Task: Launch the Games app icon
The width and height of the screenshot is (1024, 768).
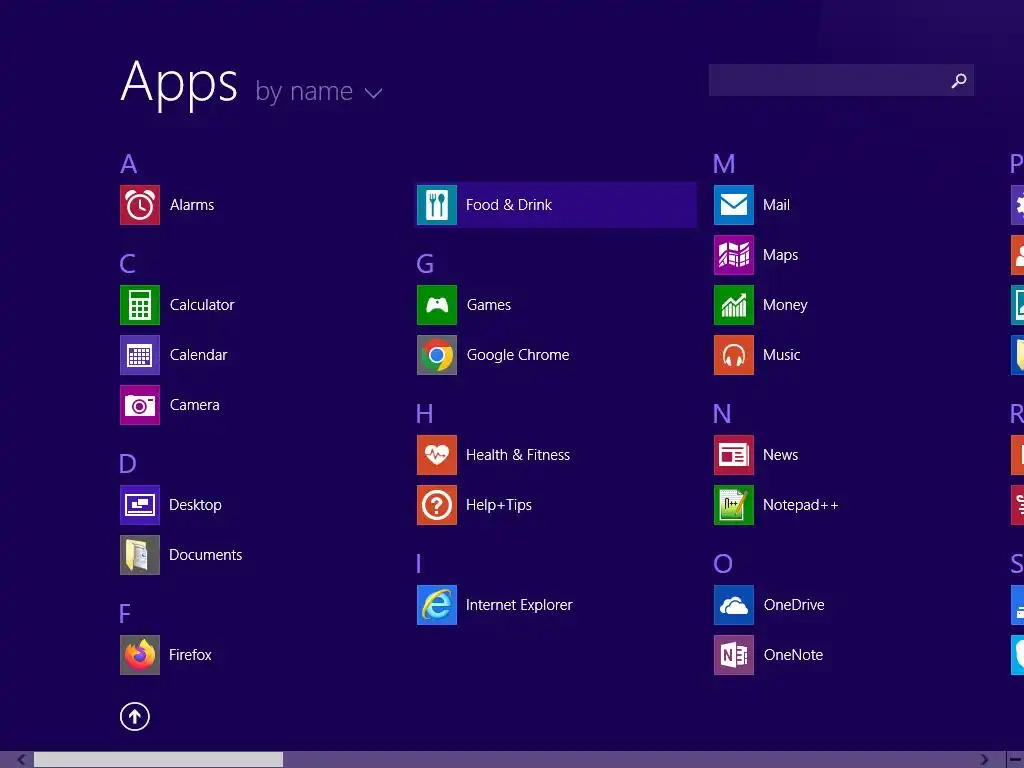Action: click(x=437, y=305)
